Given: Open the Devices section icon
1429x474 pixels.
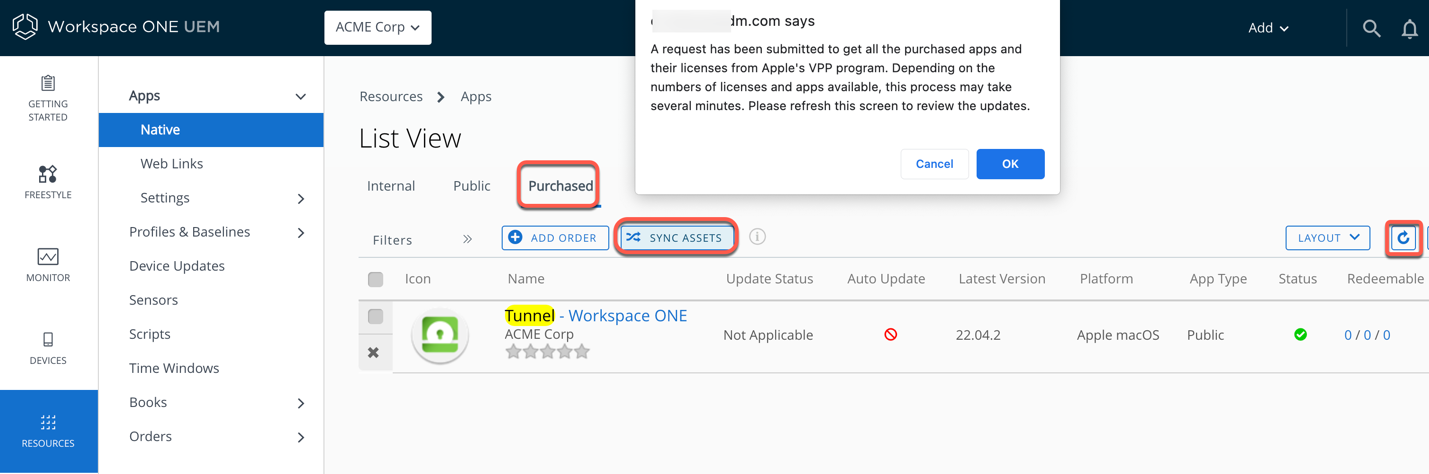Looking at the screenshot, I should [48, 347].
